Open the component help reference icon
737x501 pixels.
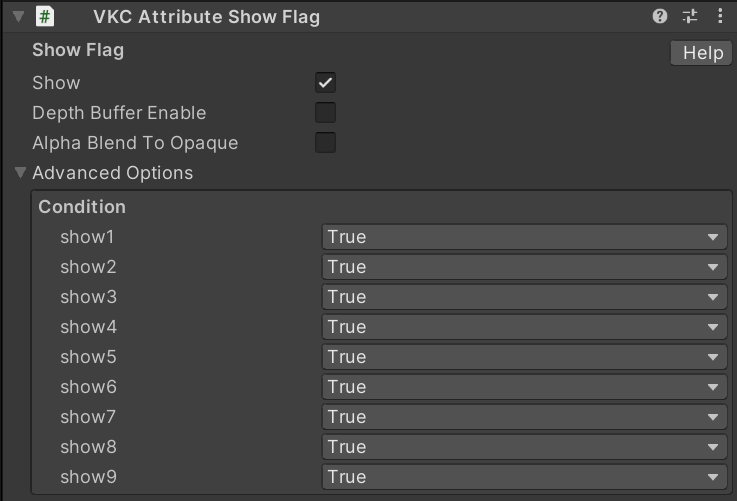660,16
